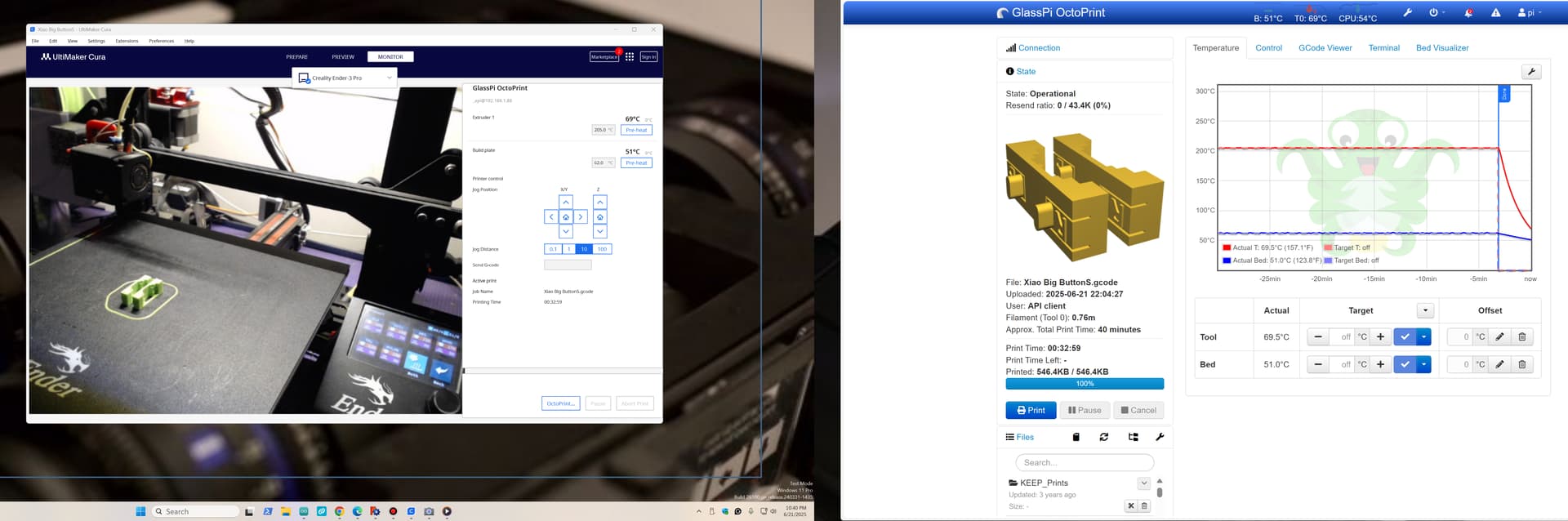Open the system power menu dropdown
Viewport: 1568px width, 521px height.
coord(1437,13)
